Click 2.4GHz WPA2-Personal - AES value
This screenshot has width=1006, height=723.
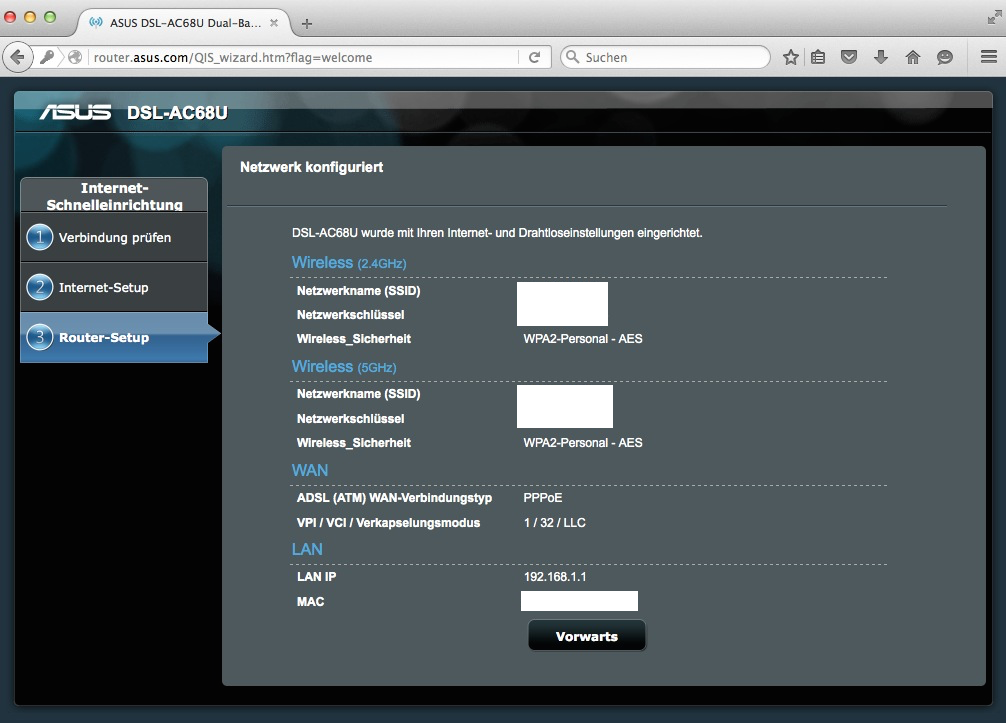(x=583, y=339)
